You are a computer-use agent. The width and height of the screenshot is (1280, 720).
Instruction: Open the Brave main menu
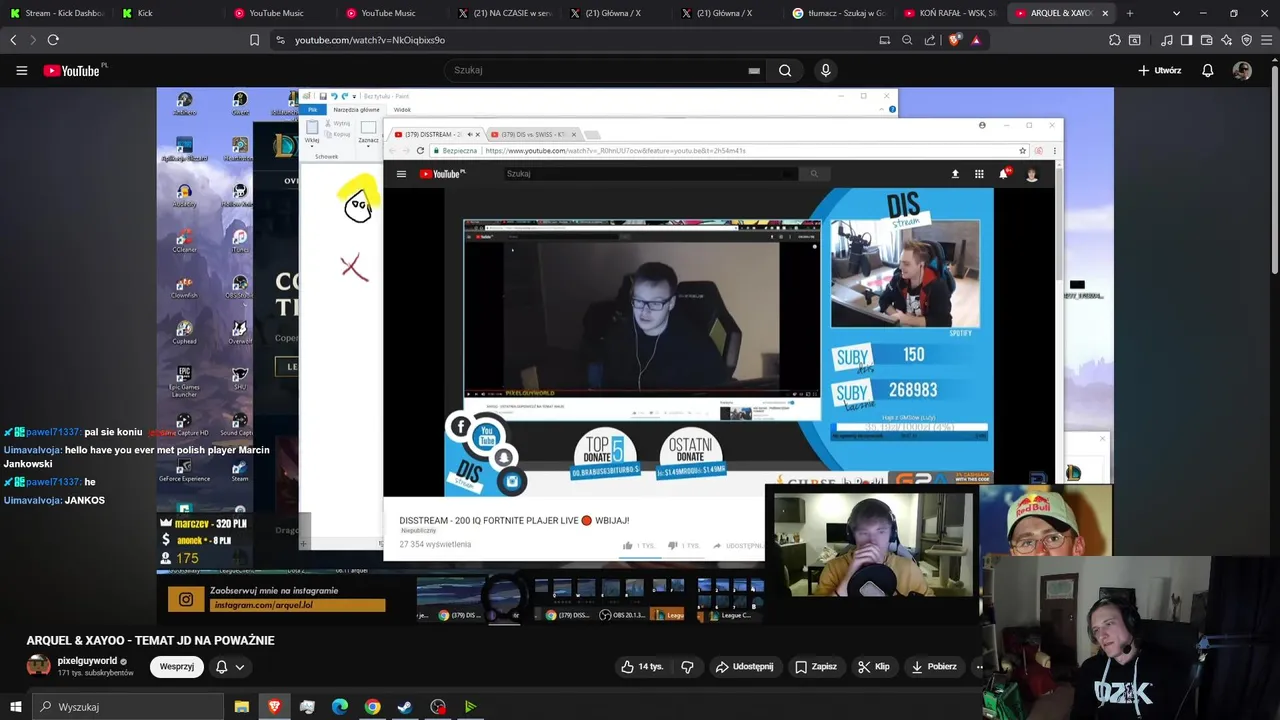[1267, 40]
